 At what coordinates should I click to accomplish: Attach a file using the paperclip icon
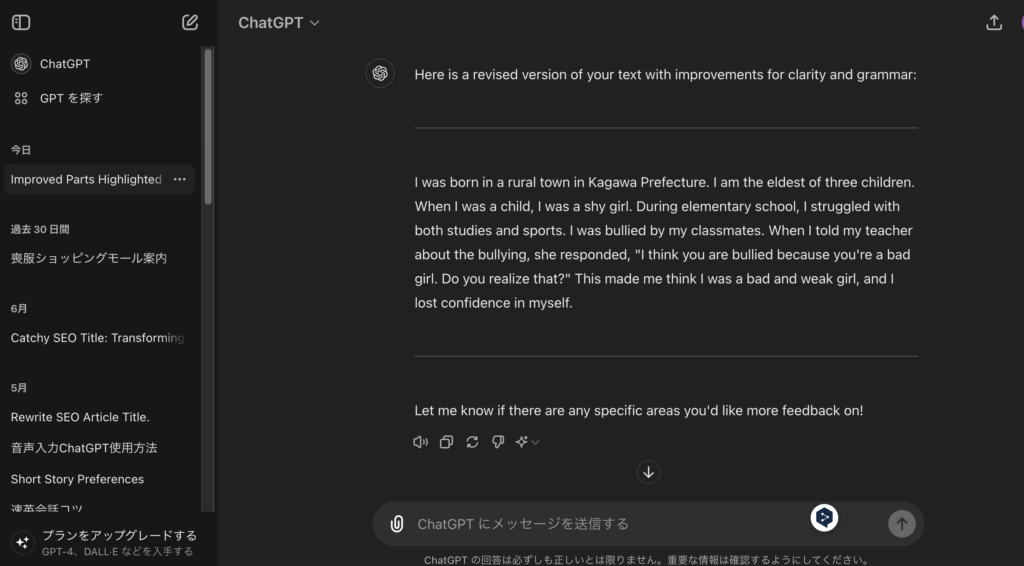pyautogui.click(x=396, y=524)
